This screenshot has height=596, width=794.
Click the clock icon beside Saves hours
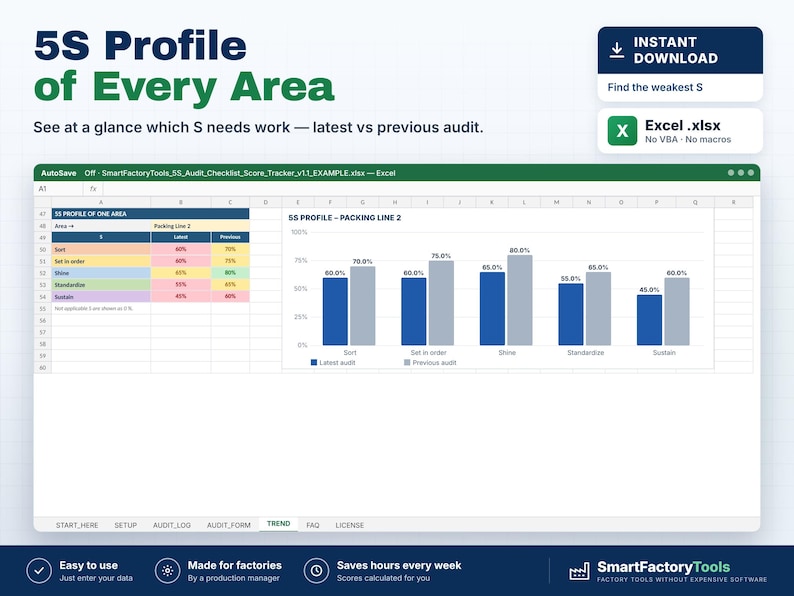[316, 571]
